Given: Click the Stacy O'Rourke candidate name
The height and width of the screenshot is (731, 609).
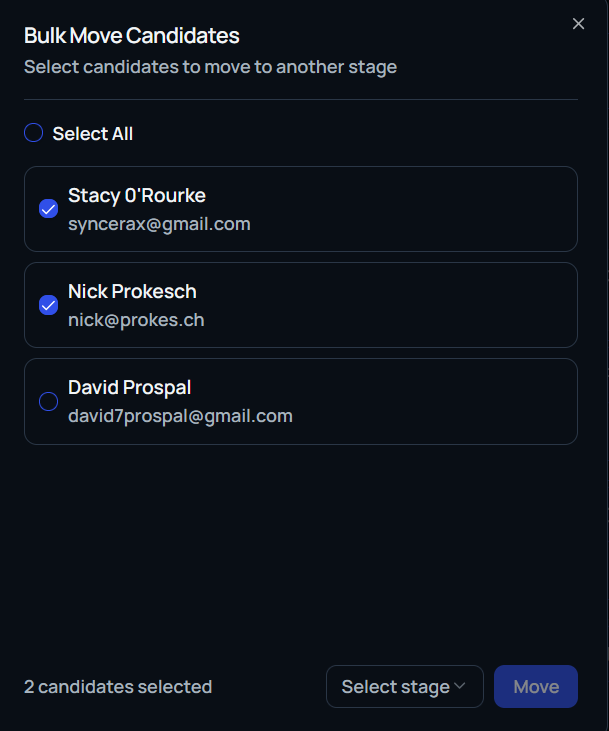Looking at the screenshot, I should click(x=137, y=195).
